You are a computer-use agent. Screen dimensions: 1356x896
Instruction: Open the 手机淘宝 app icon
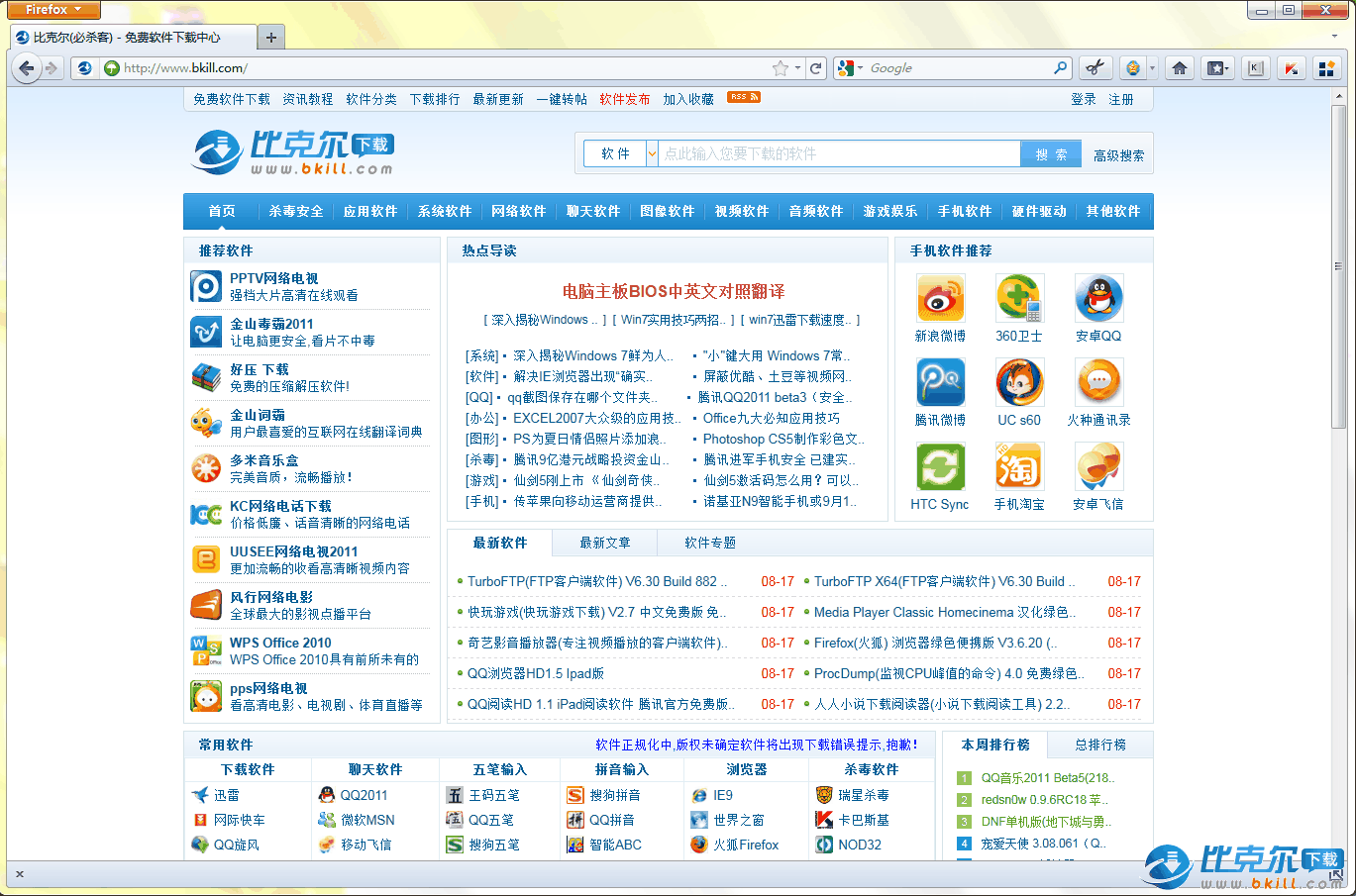pos(1019,467)
